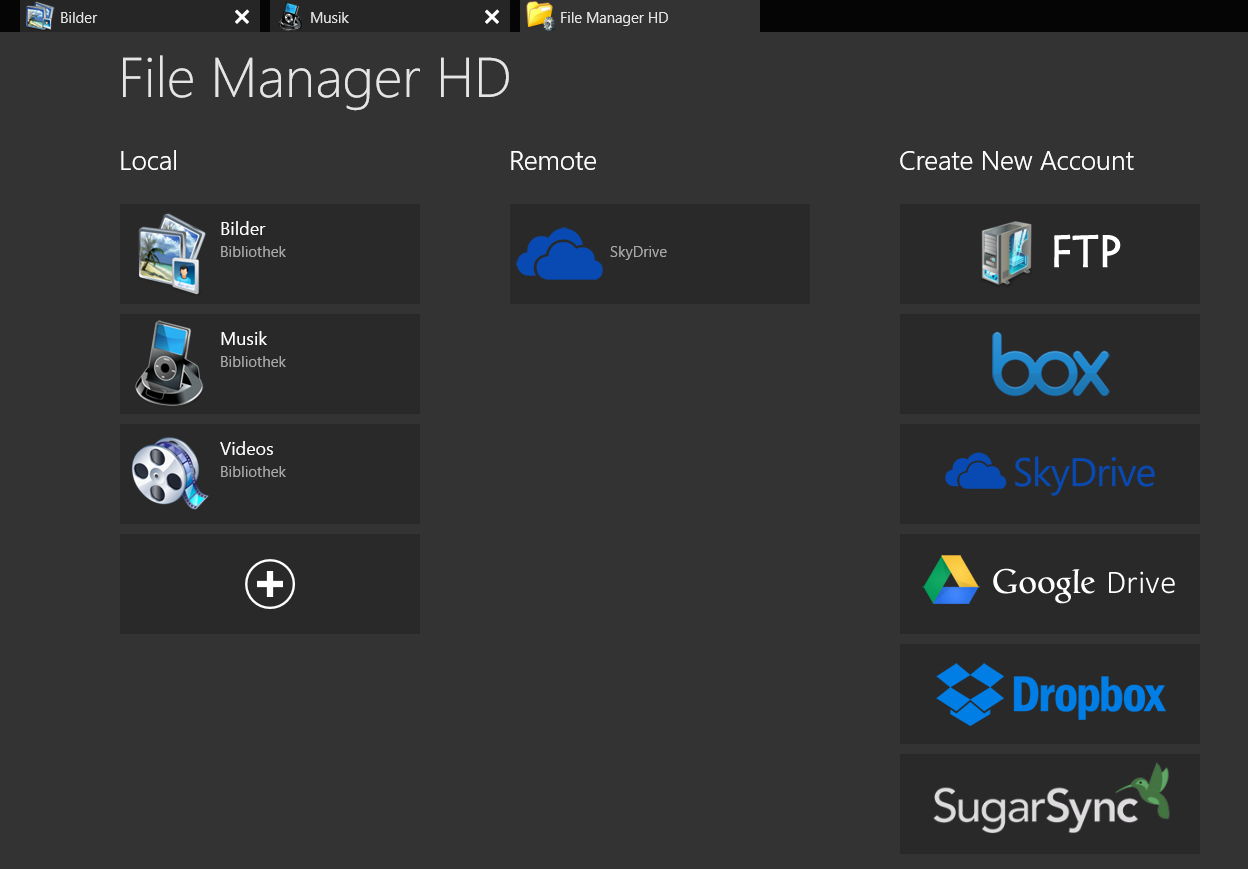1248x869 pixels.
Task: Click the SkyDrive cloud logo under Create New Account
Action: 975,473
